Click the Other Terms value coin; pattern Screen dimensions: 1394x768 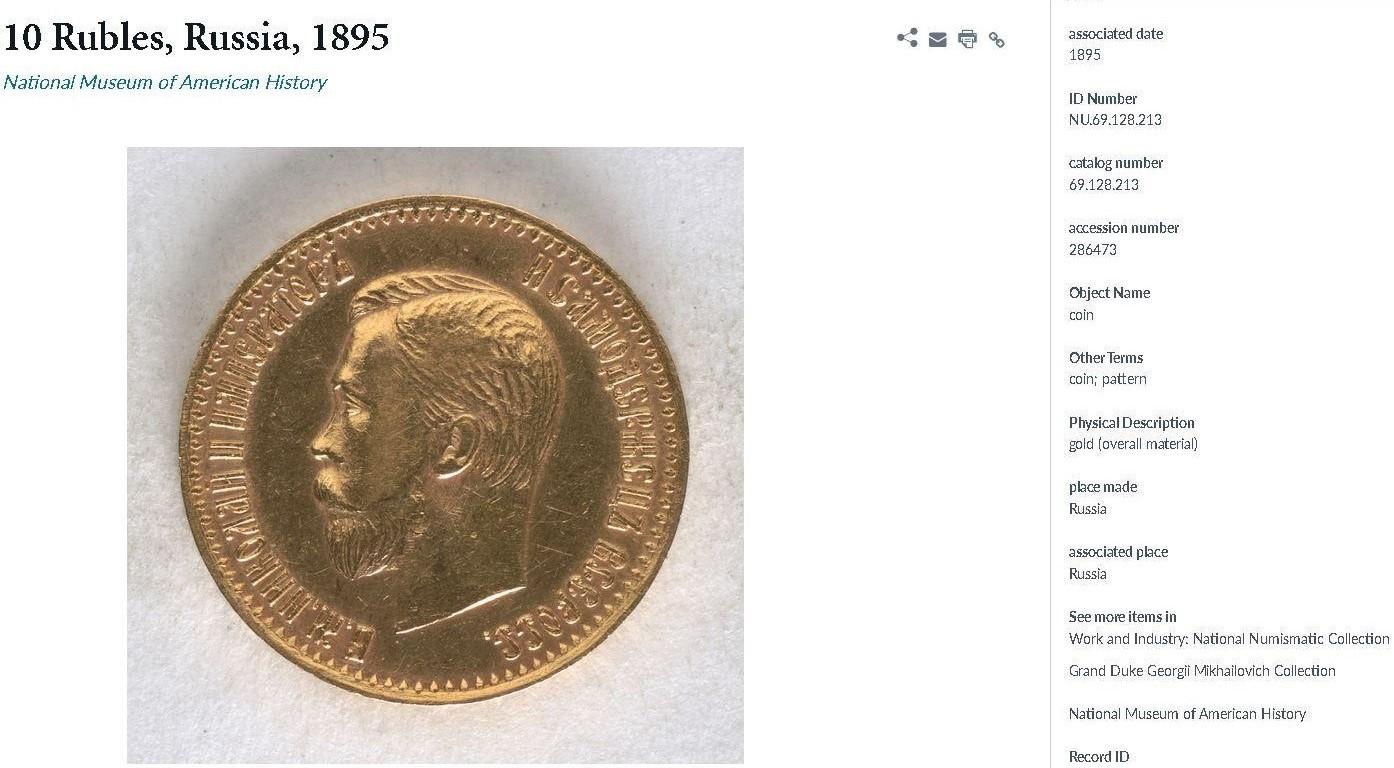tap(1108, 379)
